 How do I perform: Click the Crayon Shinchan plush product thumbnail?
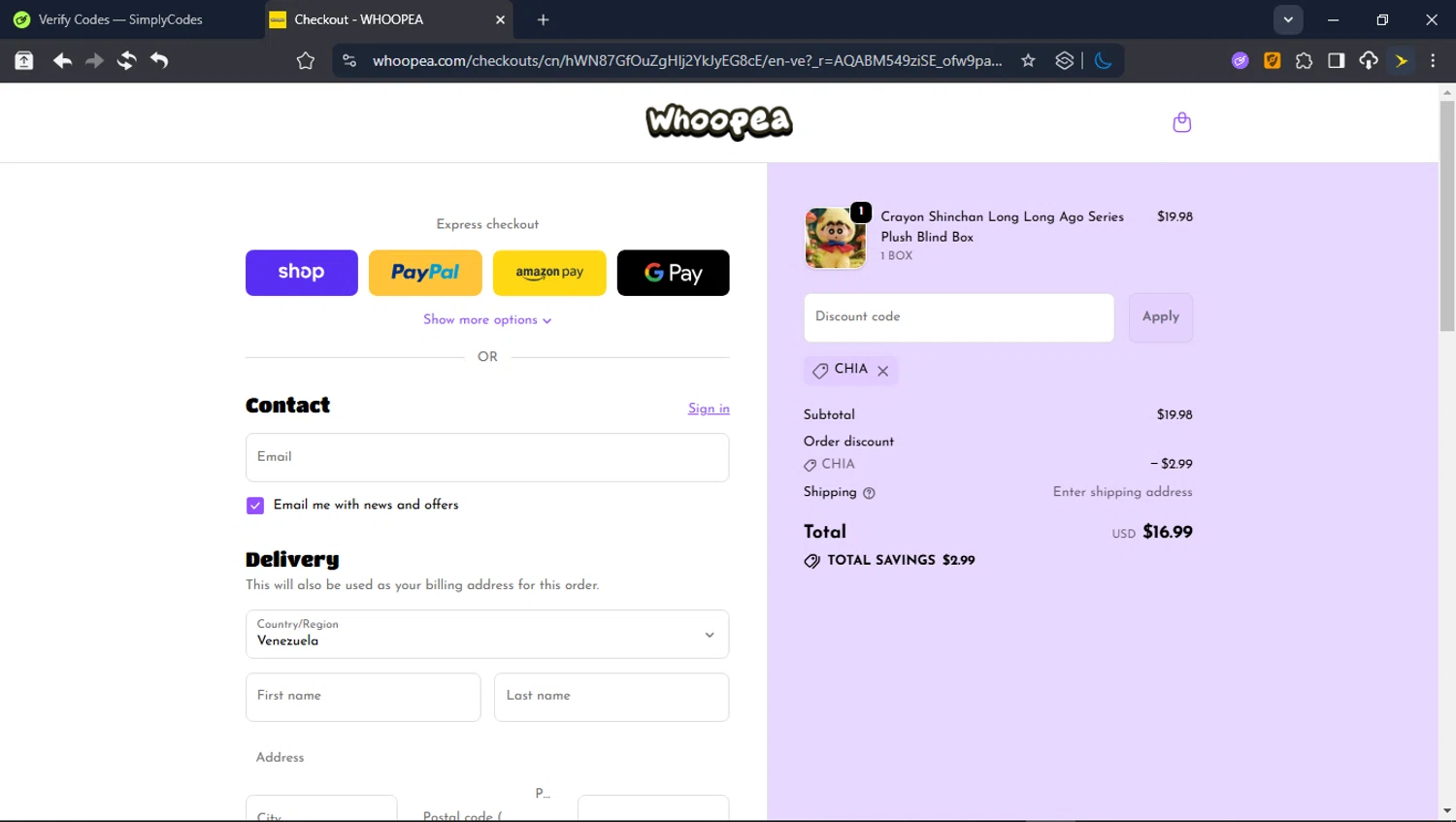tap(835, 238)
